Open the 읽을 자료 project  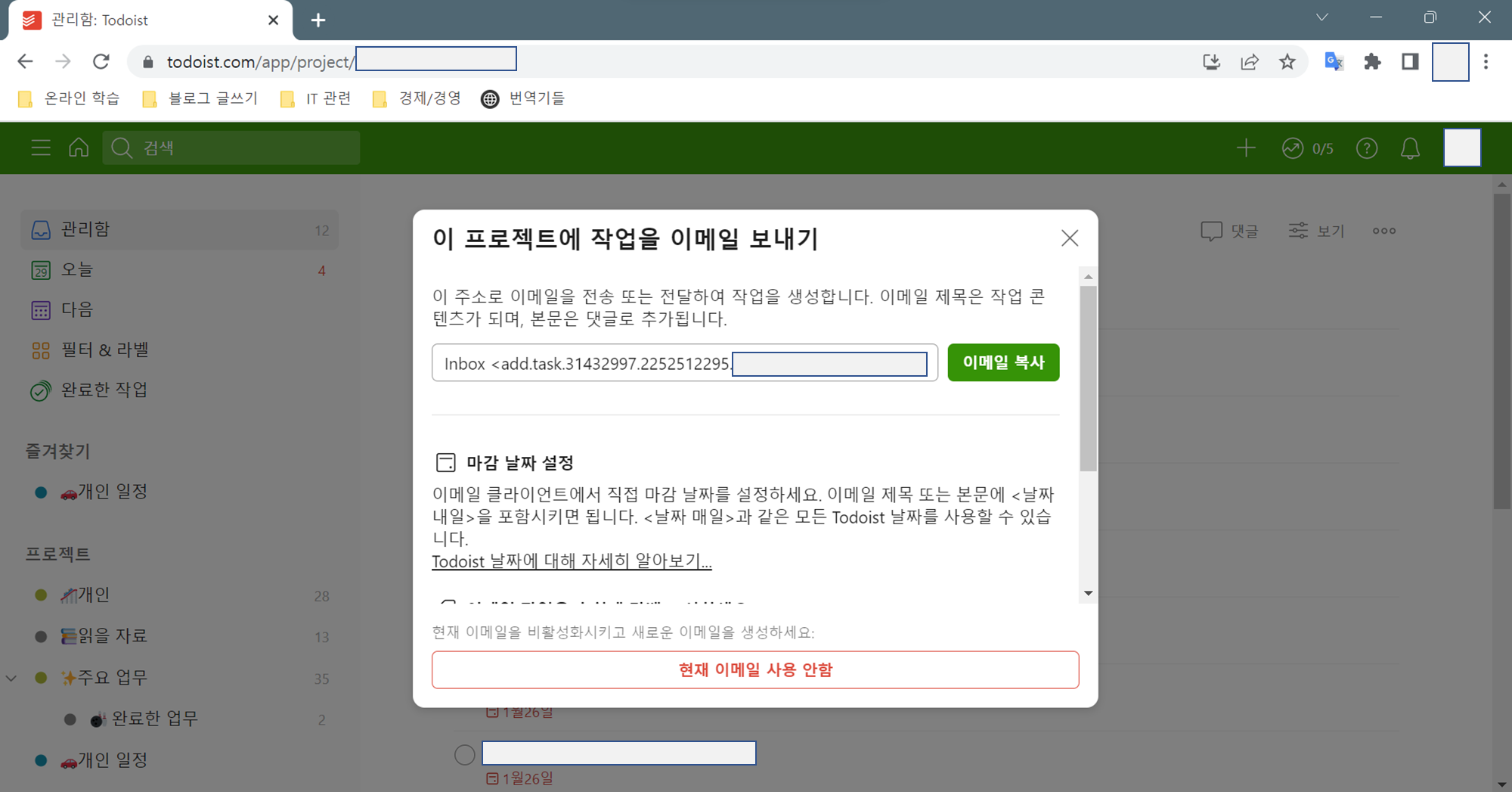[179, 636]
